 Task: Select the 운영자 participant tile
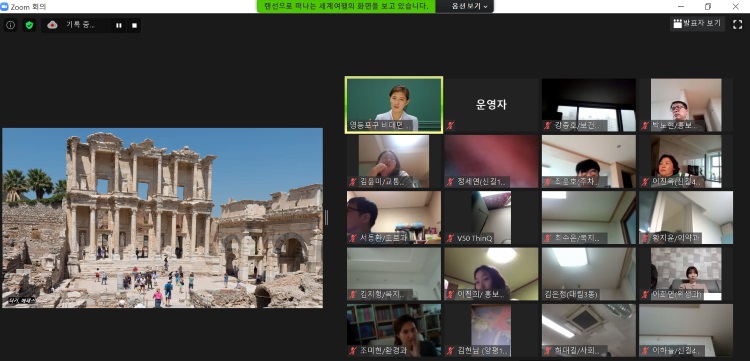point(491,105)
